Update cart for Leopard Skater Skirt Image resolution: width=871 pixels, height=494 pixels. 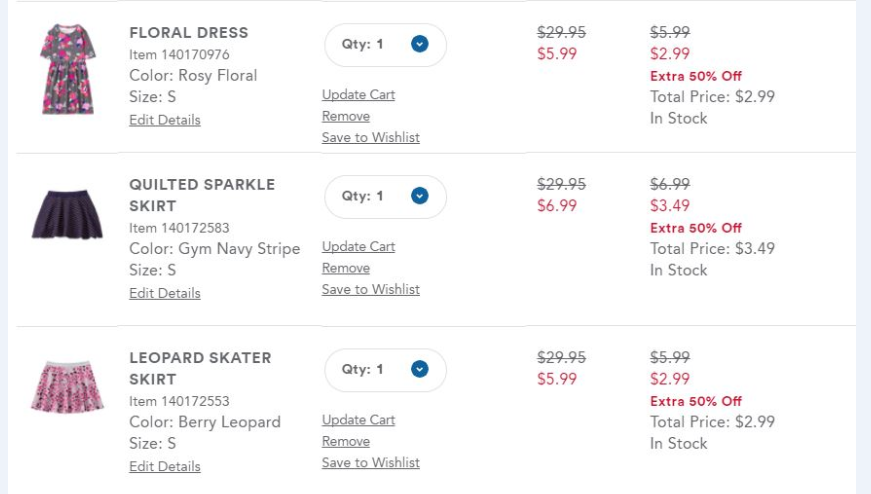pyautogui.click(x=358, y=420)
